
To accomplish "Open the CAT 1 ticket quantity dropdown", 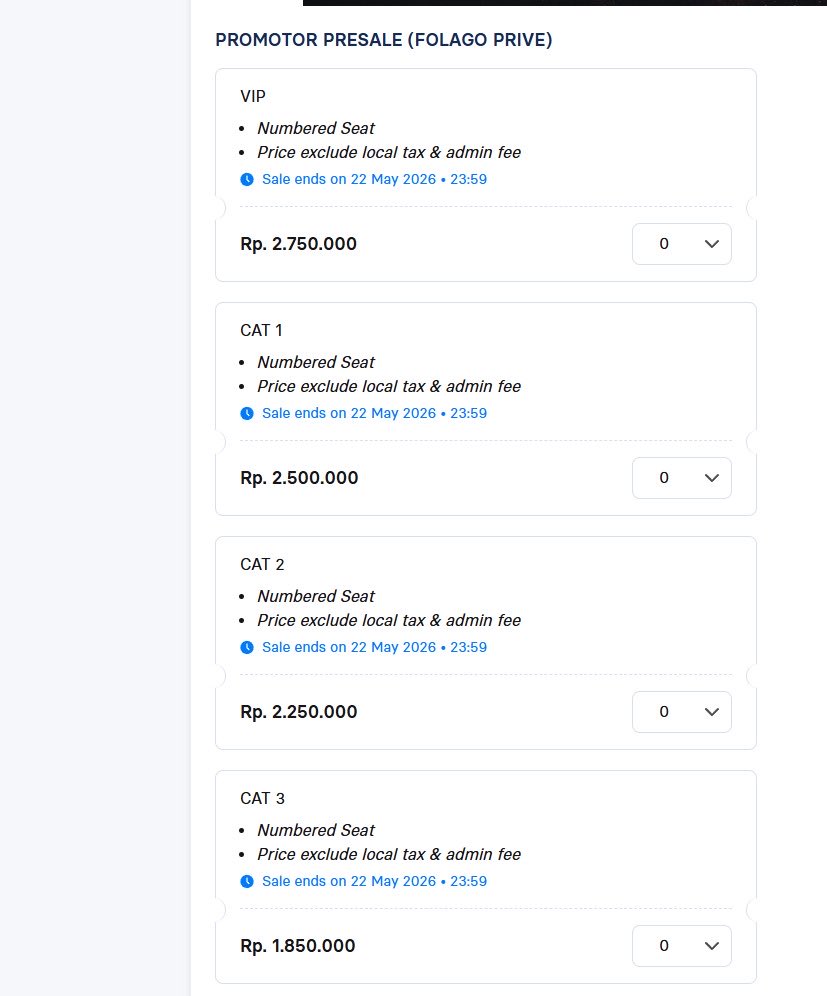I will 682,478.
